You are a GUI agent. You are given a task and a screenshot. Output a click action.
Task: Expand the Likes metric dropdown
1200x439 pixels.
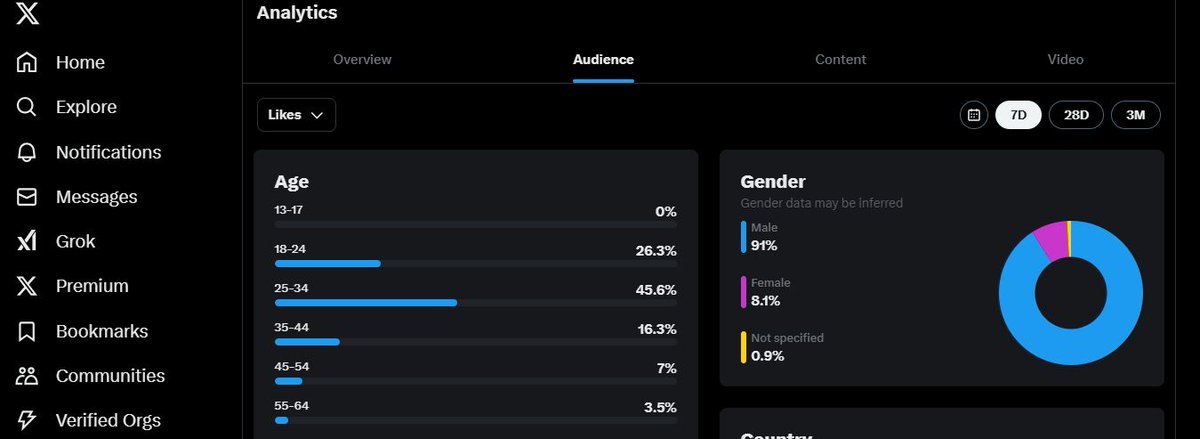pyautogui.click(x=296, y=115)
